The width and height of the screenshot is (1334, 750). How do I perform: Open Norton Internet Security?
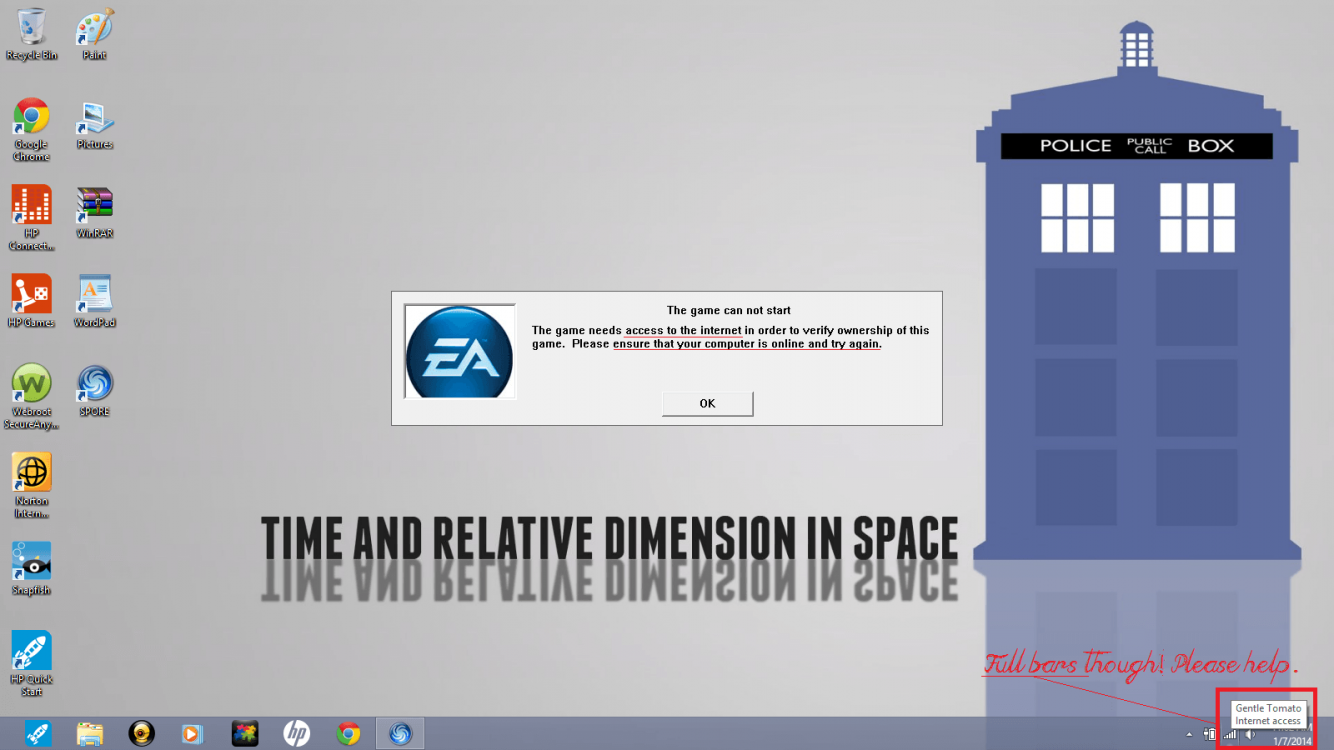31,470
